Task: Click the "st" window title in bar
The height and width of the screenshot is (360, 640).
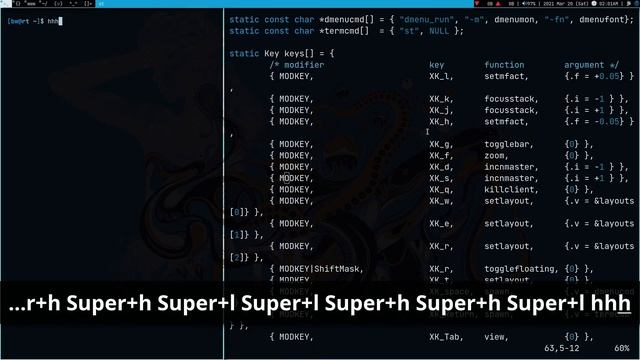Action: (x=101, y=4)
